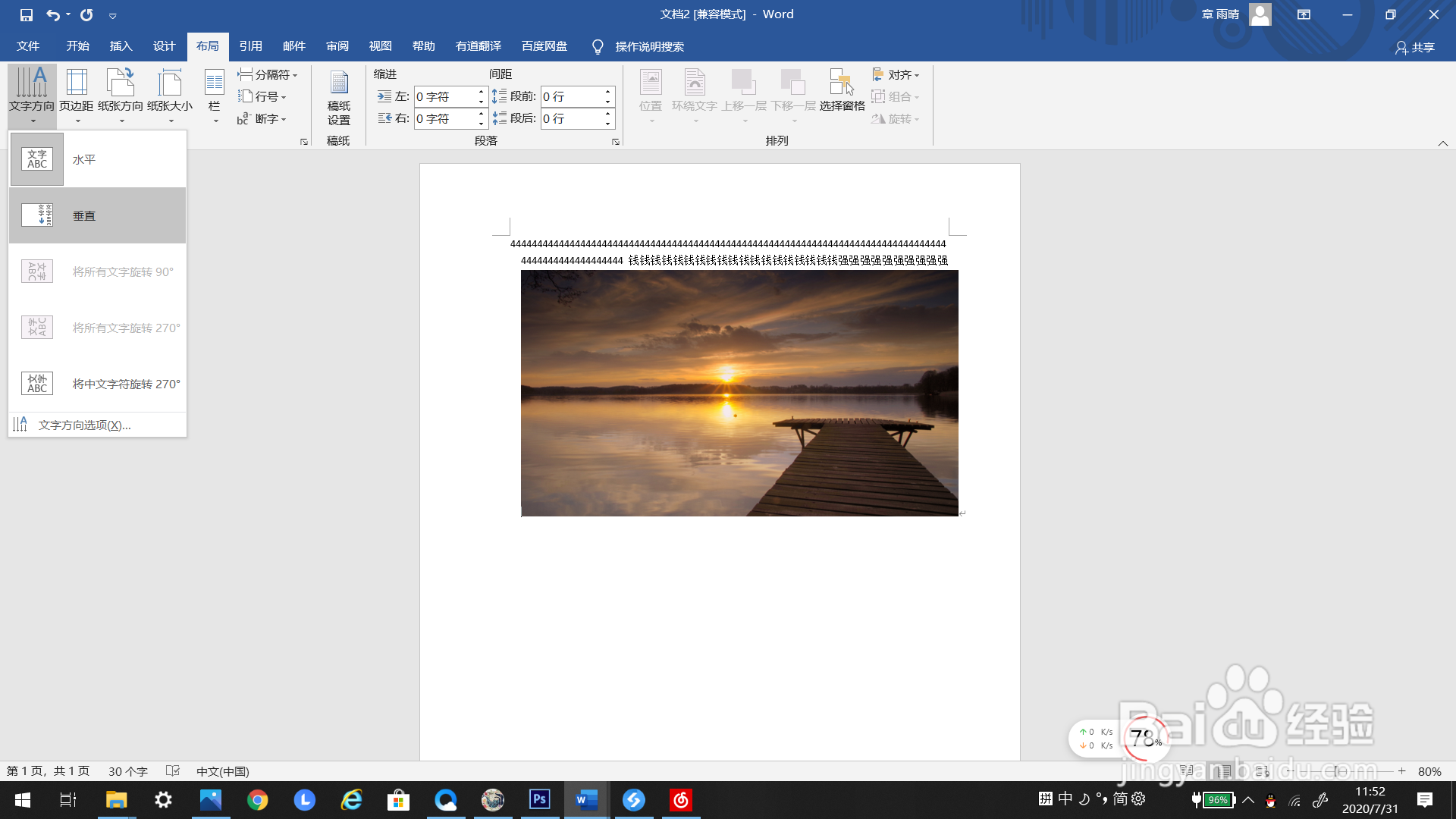Expand the Breaks (分隔符) dropdown
This screenshot has width=1456, height=819.
click(x=268, y=74)
